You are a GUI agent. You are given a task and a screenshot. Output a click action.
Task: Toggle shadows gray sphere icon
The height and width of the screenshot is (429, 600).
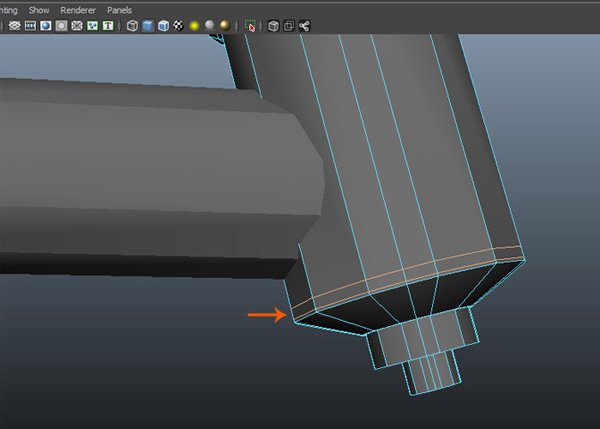click(x=210, y=26)
